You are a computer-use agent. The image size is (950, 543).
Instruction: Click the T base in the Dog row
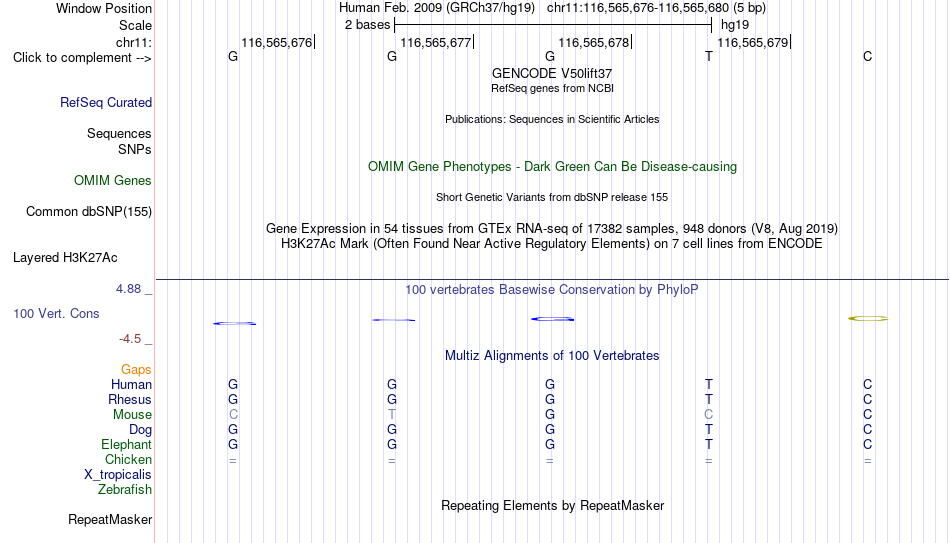(709, 430)
